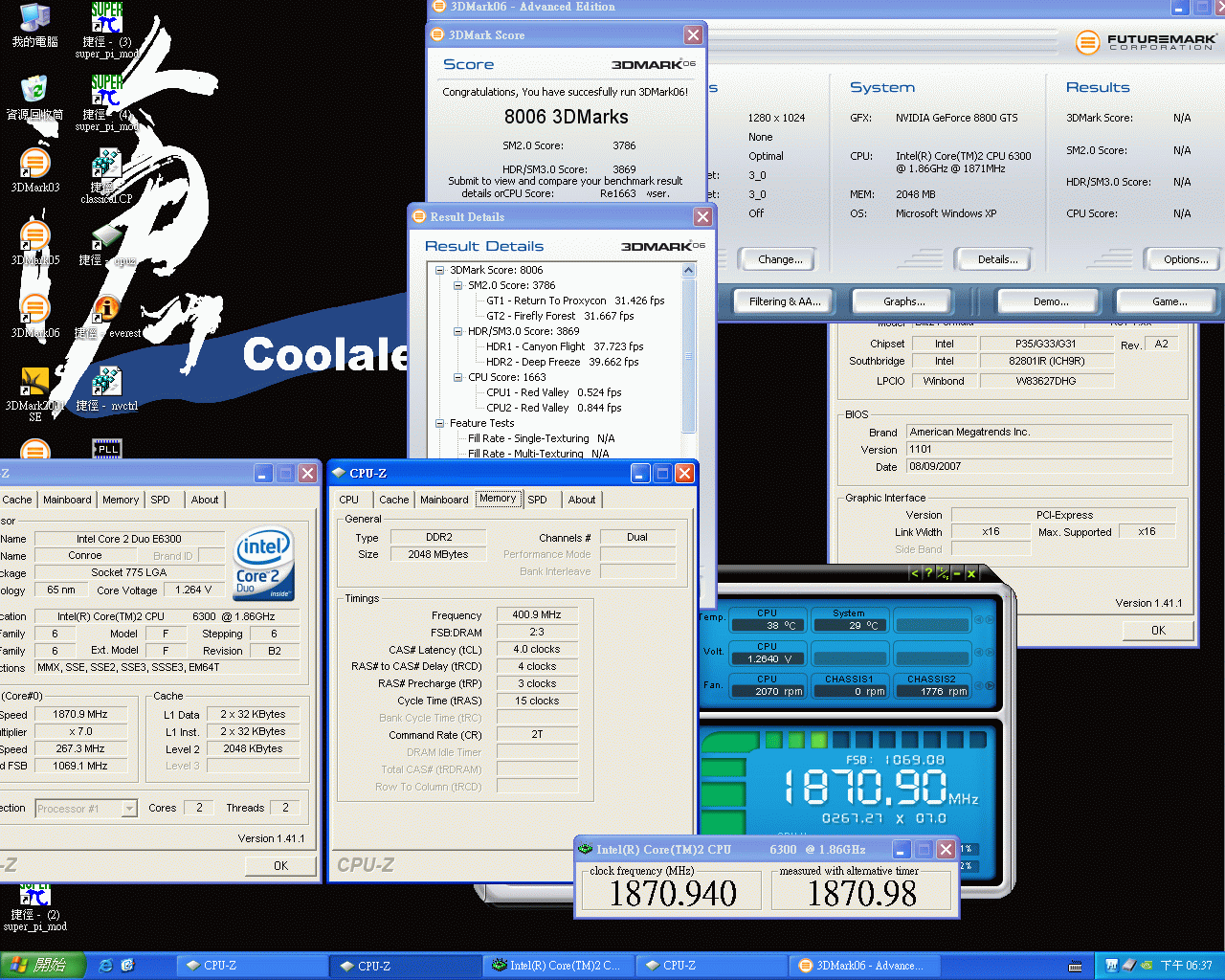Collapse the 3DMark Score: 8006 tree node

(440, 270)
